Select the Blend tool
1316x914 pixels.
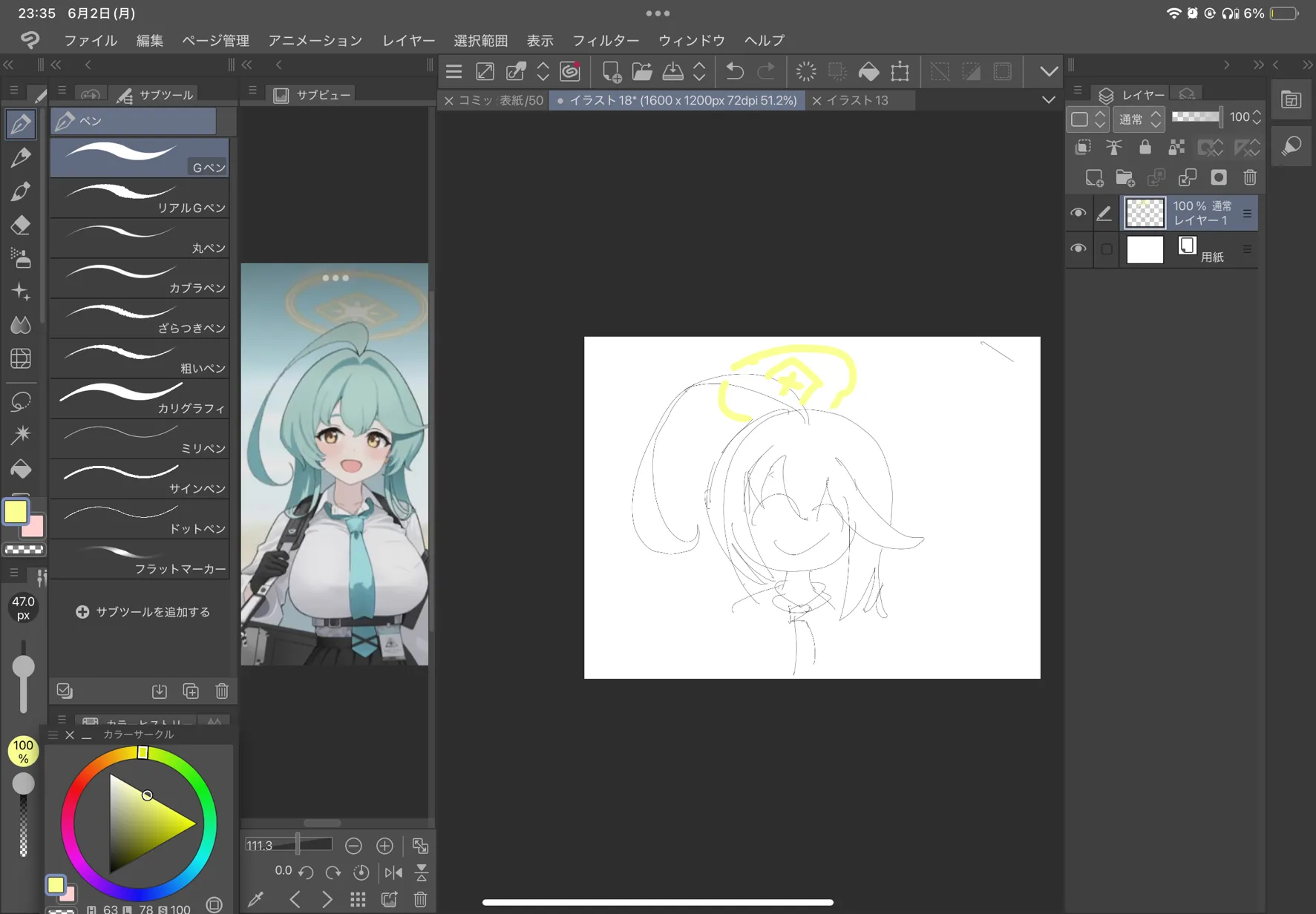[x=21, y=325]
